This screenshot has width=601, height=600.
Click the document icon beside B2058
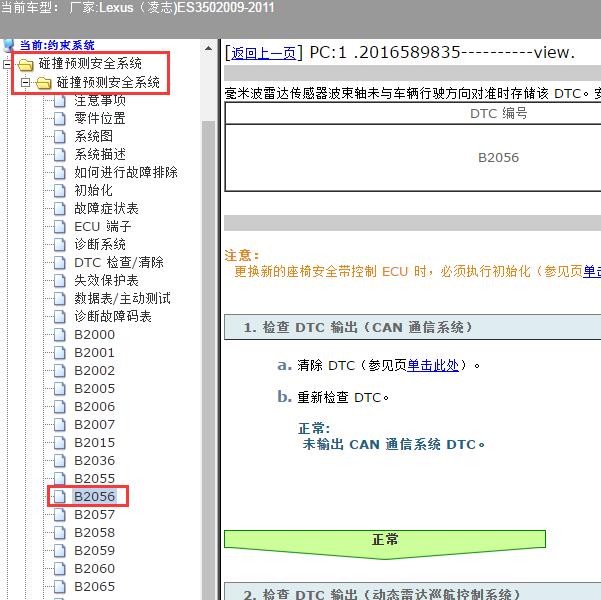59,533
